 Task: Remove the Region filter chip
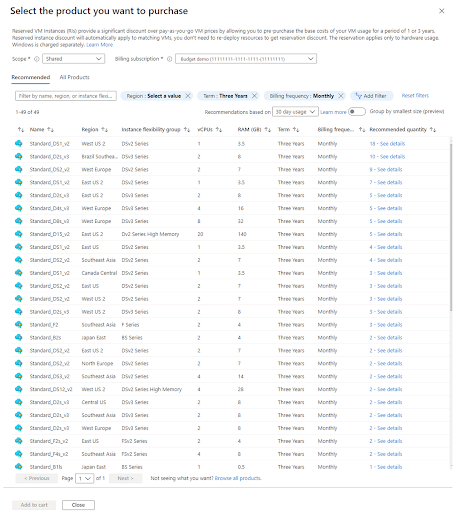[x=188, y=96]
